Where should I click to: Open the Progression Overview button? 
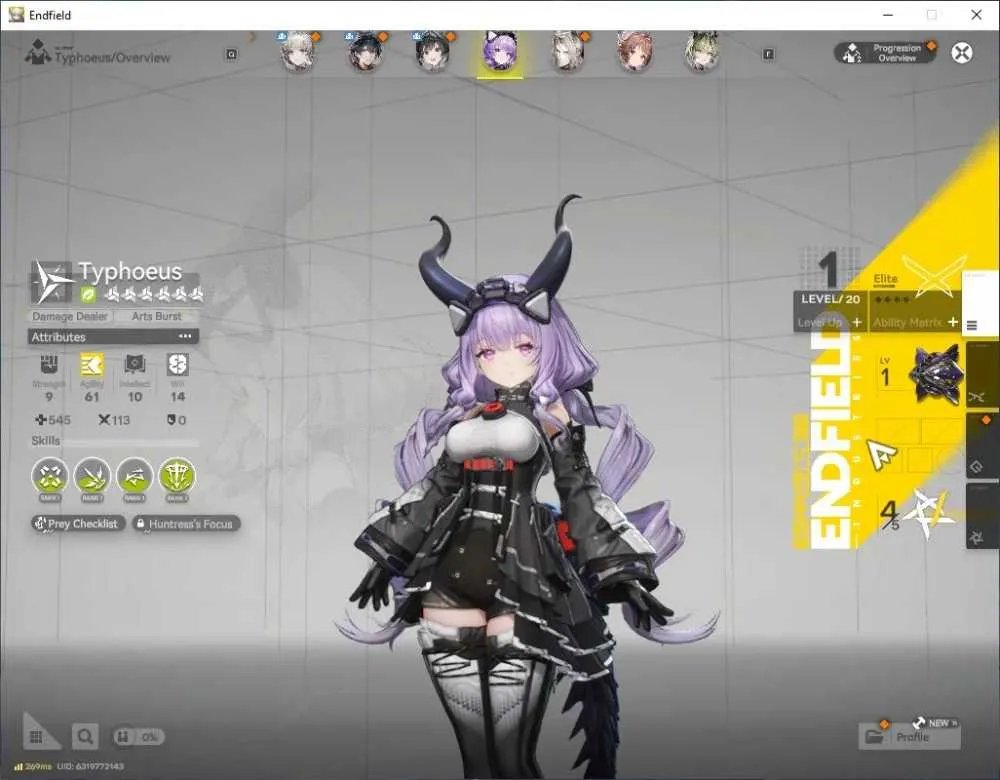coord(886,53)
